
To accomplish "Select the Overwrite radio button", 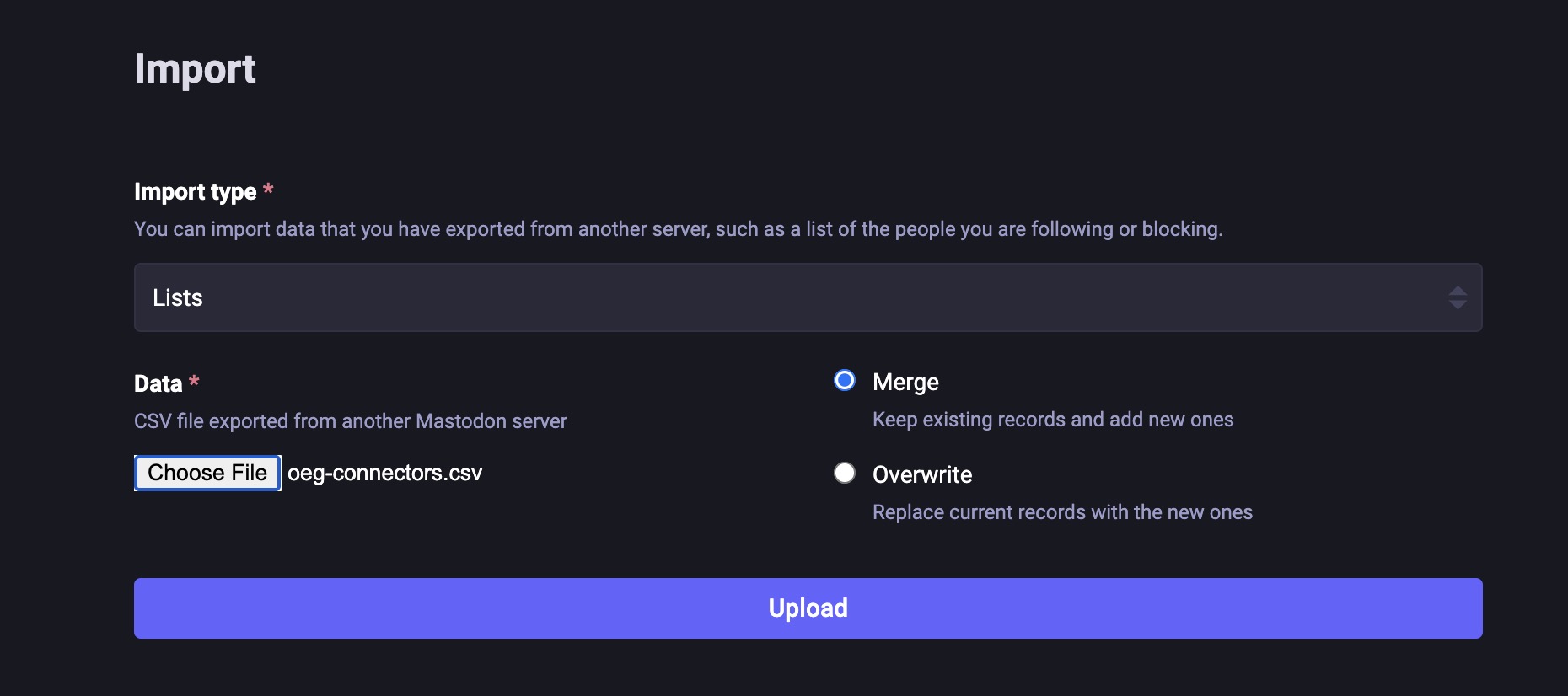I will (x=844, y=473).
